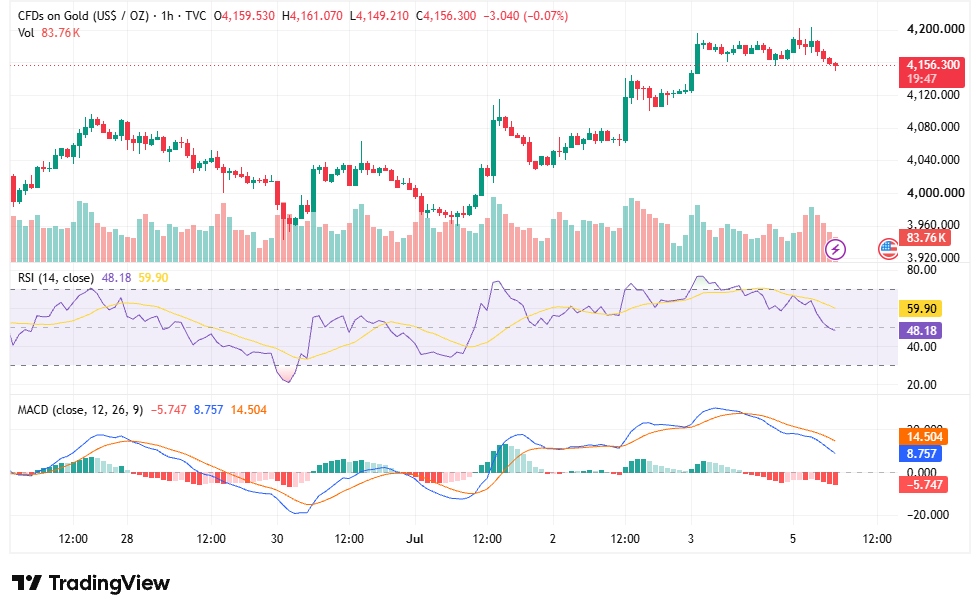Click the orange 14.504 signal line label
The image size is (980, 613).
click(x=923, y=437)
